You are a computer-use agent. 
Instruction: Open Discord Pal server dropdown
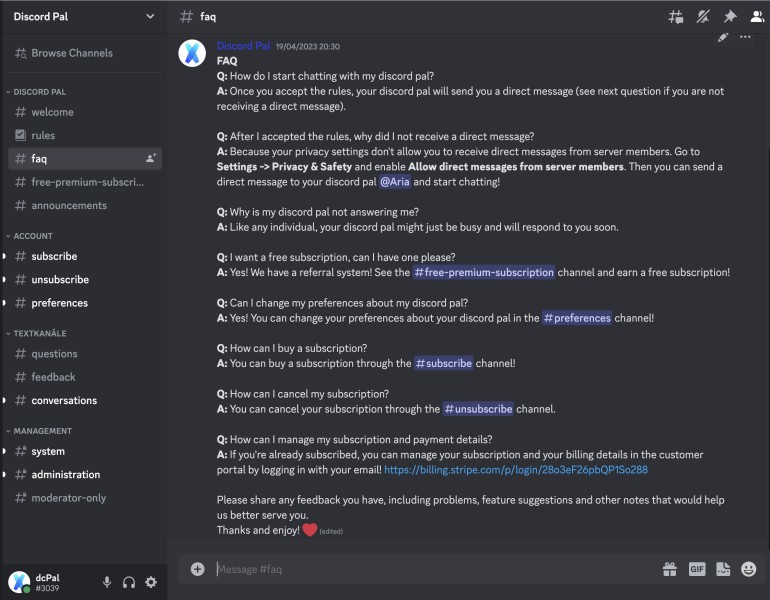pos(150,16)
